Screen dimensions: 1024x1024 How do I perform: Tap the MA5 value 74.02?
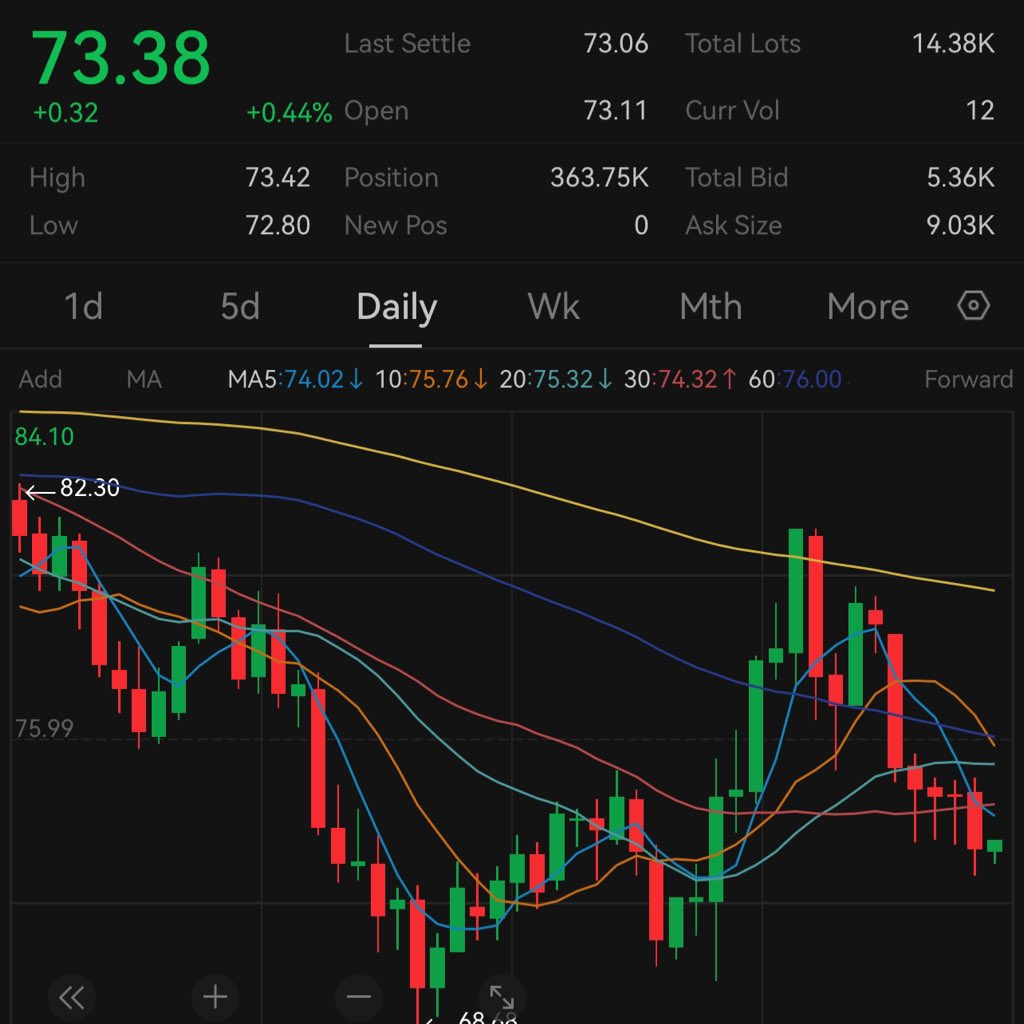coord(313,379)
